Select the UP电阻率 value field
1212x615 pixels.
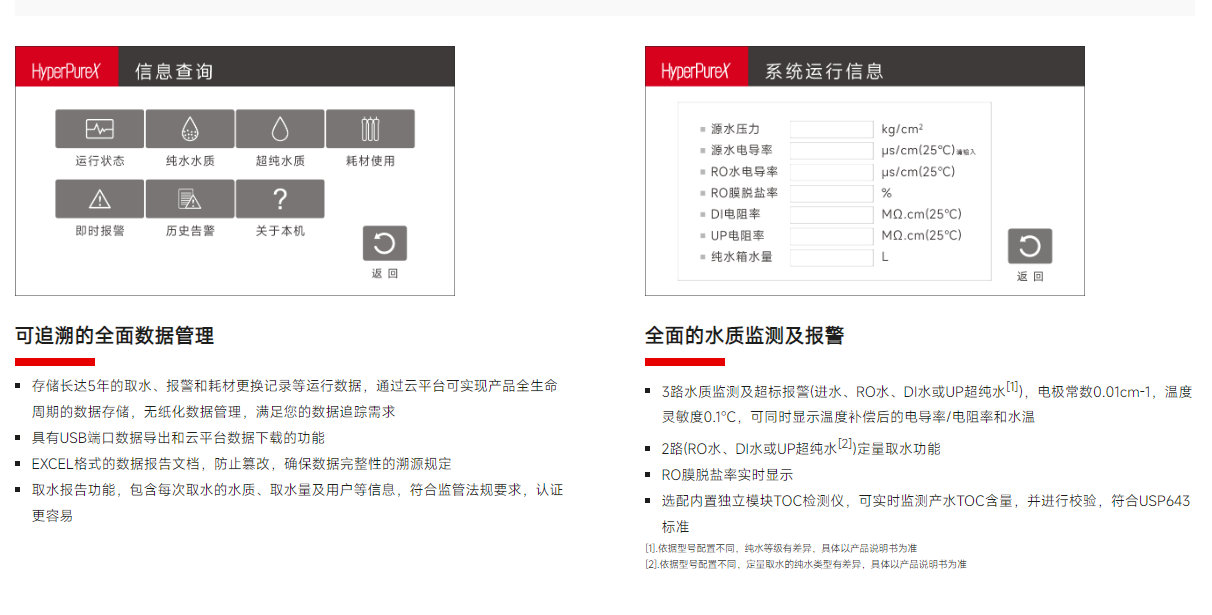pyautogui.click(x=831, y=236)
